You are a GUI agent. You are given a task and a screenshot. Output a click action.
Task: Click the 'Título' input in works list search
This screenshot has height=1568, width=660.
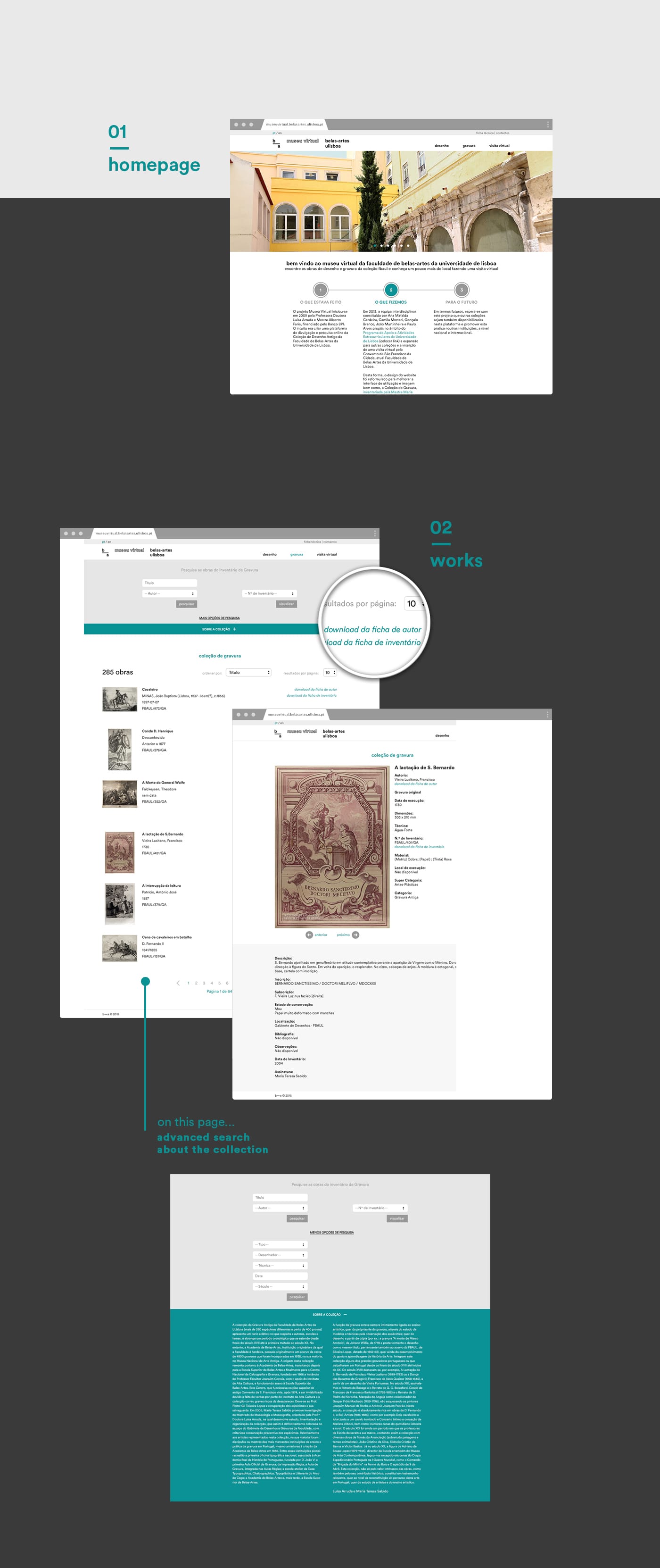(x=169, y=583)
